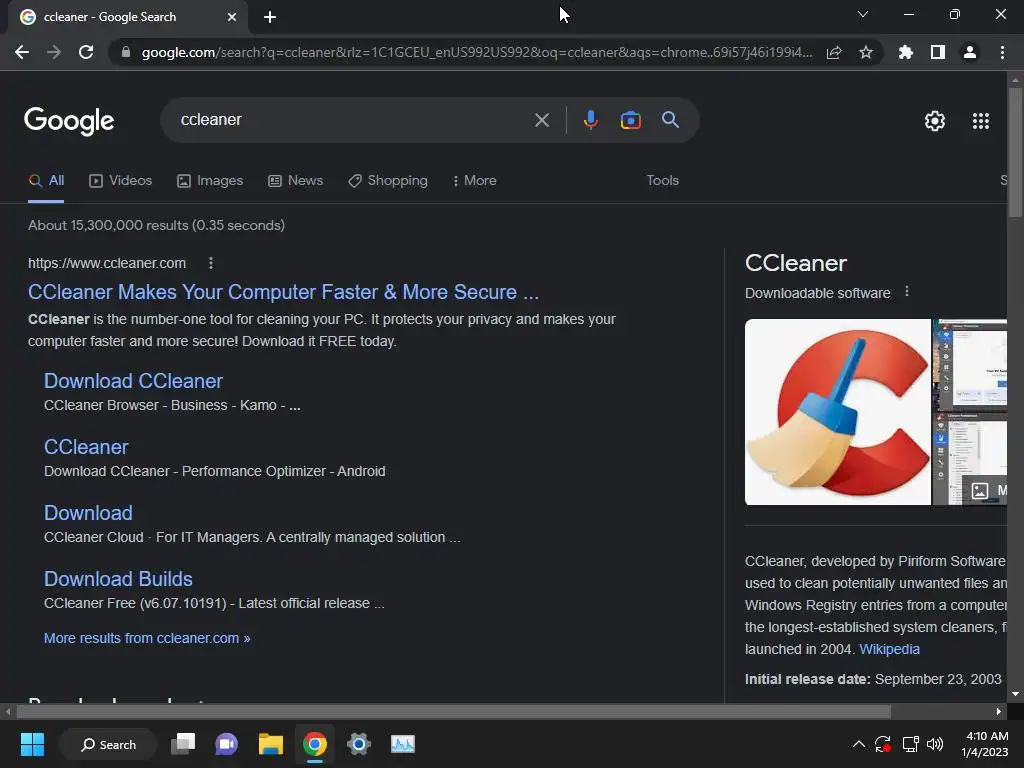Image resolution: width=1024 pixels, height=768 pixels.
Task: Open the Download Builds sitelink
Action: click(x=118, y=579)
